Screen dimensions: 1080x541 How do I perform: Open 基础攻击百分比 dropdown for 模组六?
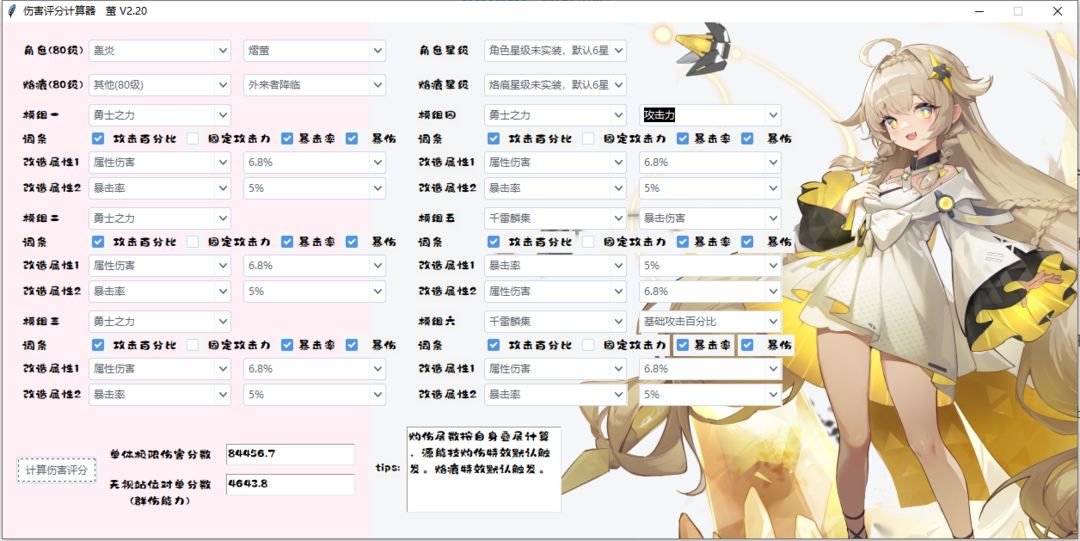tap(710, 321)
